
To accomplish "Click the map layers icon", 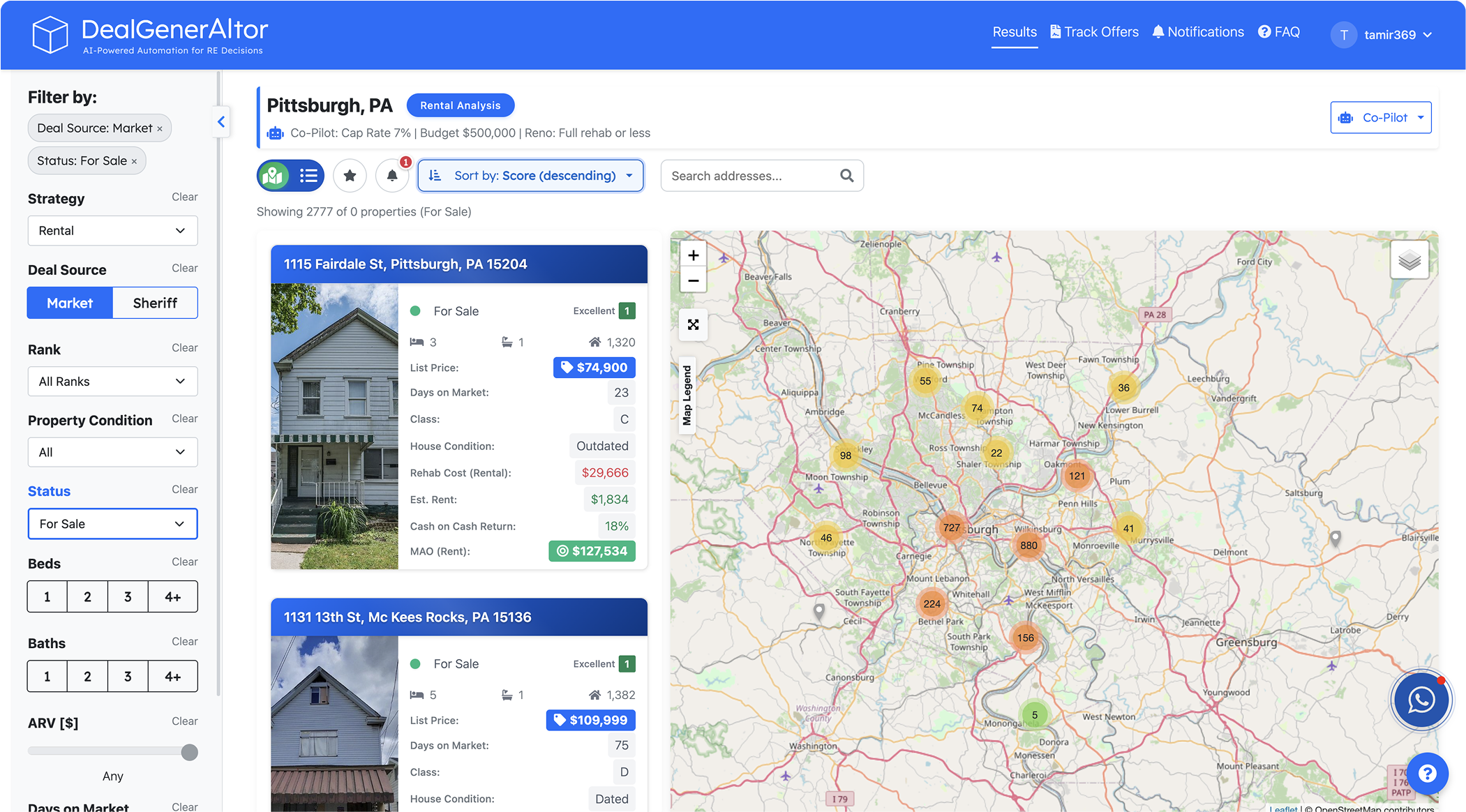I will [x=1409, y=261].
